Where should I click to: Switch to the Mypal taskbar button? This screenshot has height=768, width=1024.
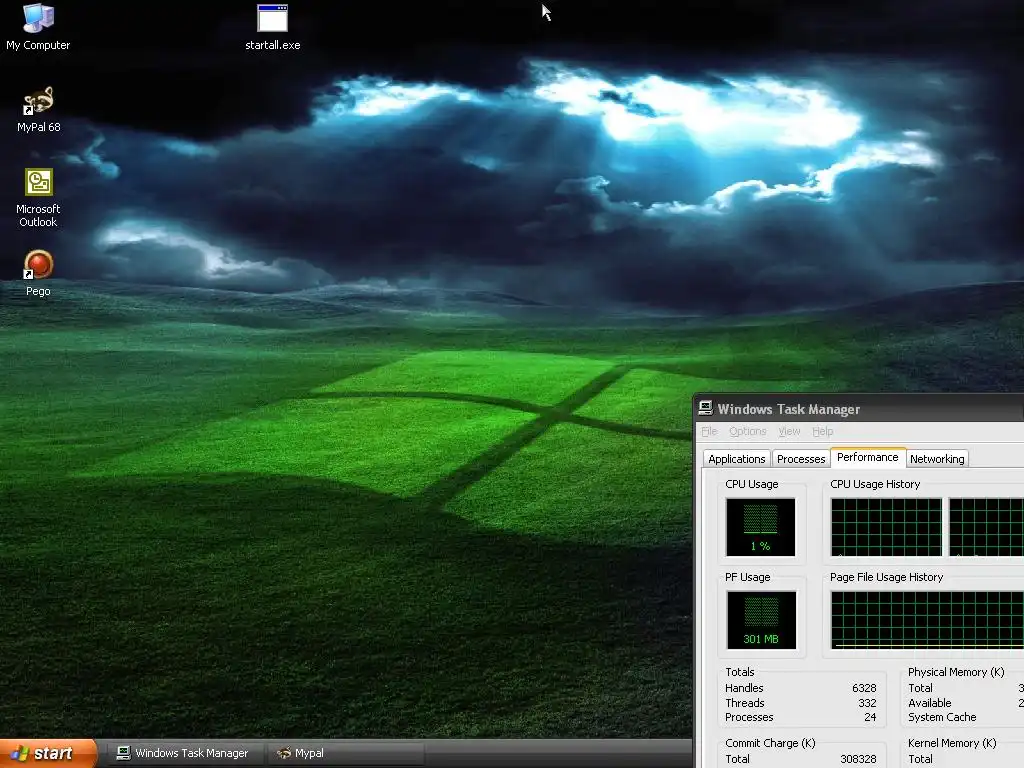346,753
